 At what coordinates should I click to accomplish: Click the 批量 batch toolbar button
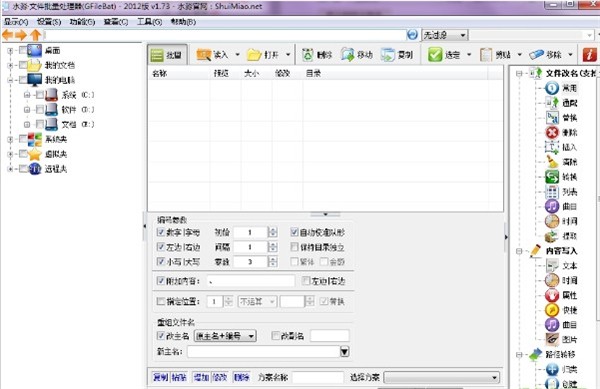167,55
